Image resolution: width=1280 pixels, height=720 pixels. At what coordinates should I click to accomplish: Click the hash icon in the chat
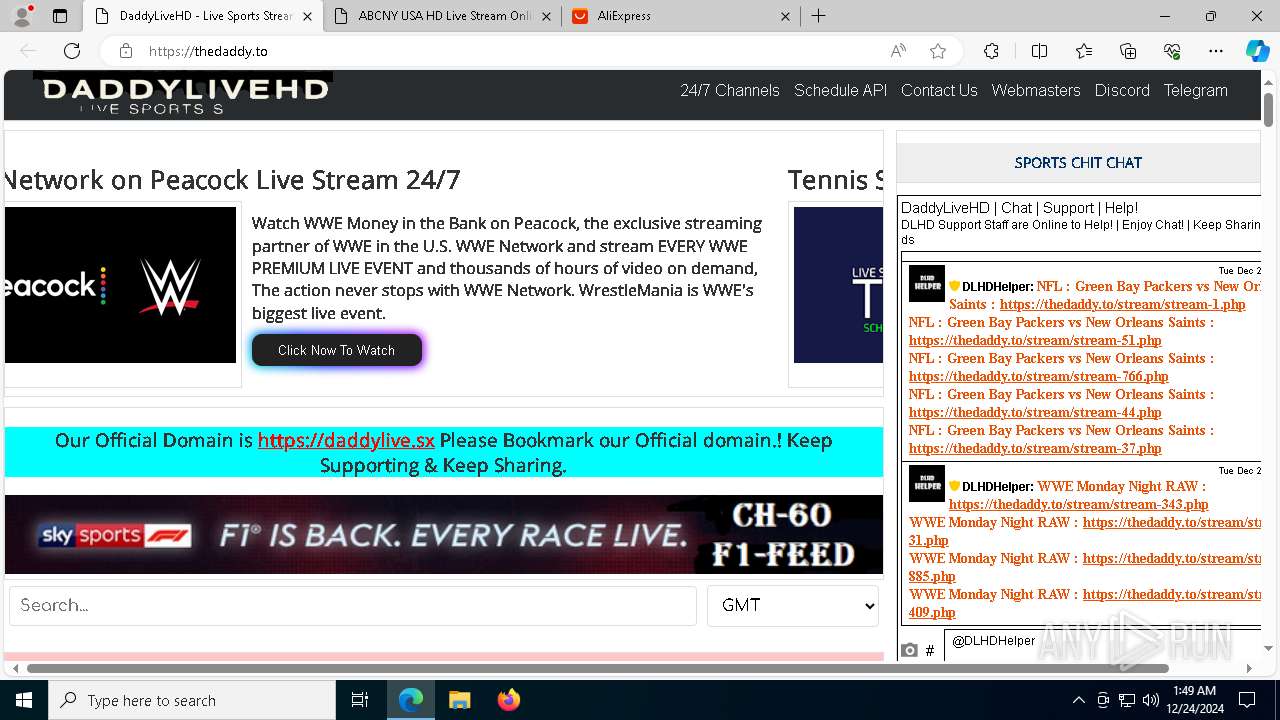tap(929, 651)
